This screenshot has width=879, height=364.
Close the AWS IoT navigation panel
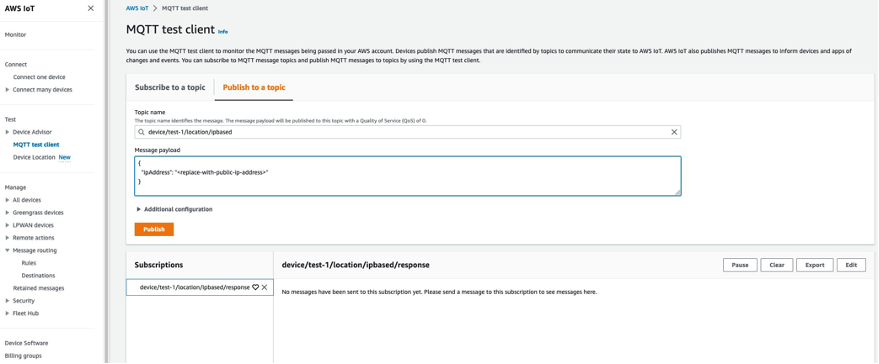click(91, 8)
